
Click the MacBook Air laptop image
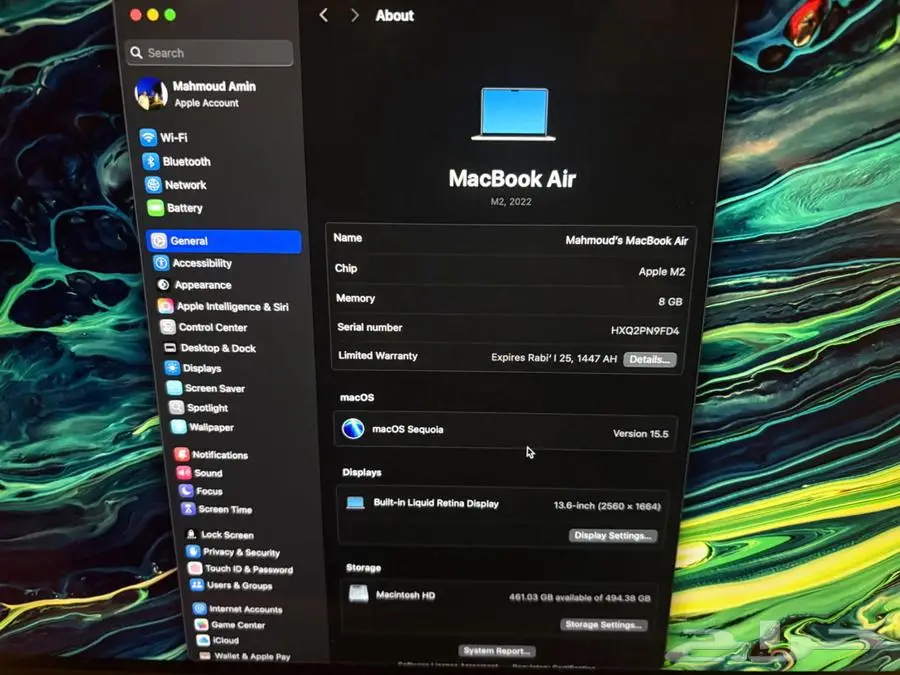514,114
